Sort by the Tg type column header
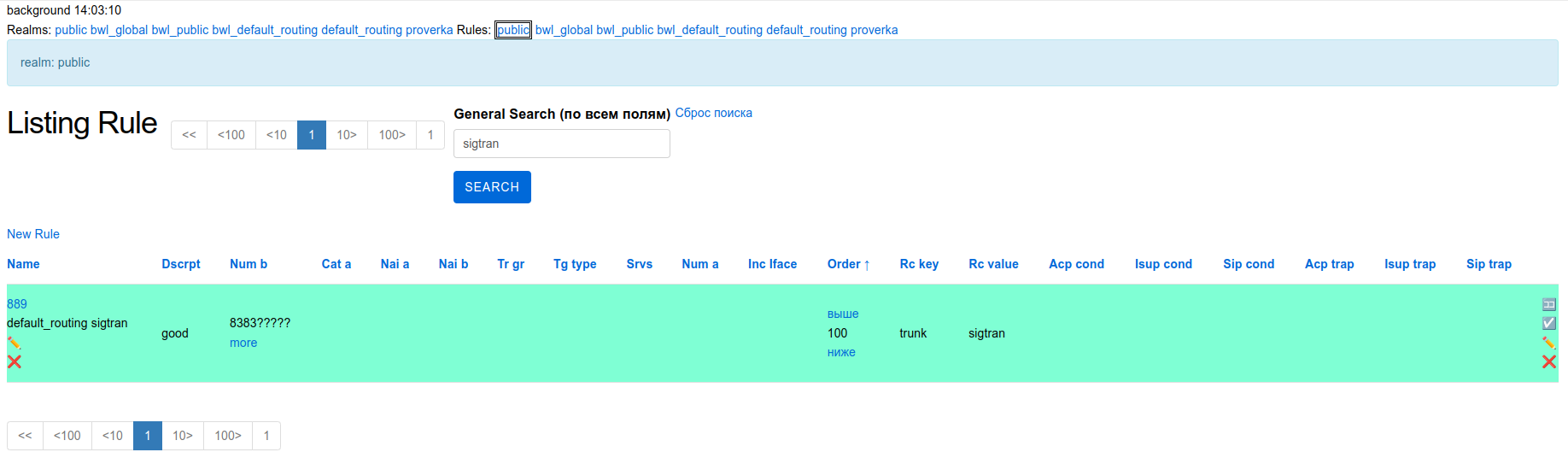1568x458 pixels. click(575, 264)
